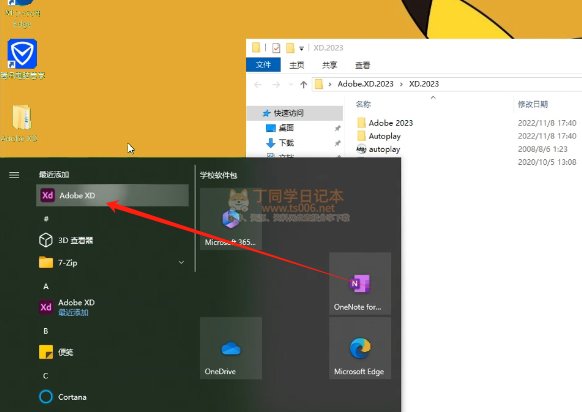Viewport: 582px width, 412px height.
Task: Click the # index header
Action: pyautogui.click(x=46, y=219)
